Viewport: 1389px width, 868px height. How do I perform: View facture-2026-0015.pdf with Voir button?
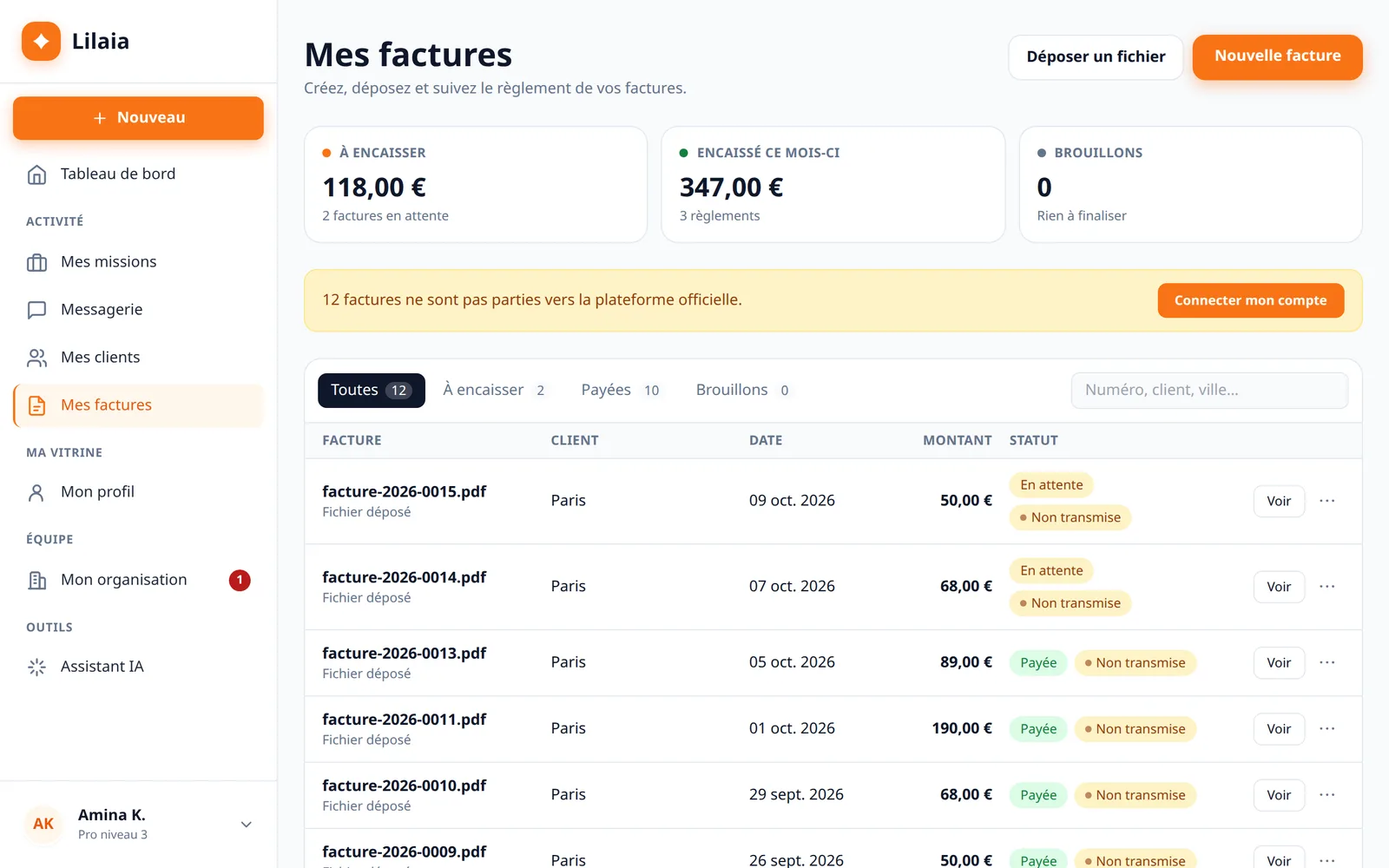(1279, 501)
